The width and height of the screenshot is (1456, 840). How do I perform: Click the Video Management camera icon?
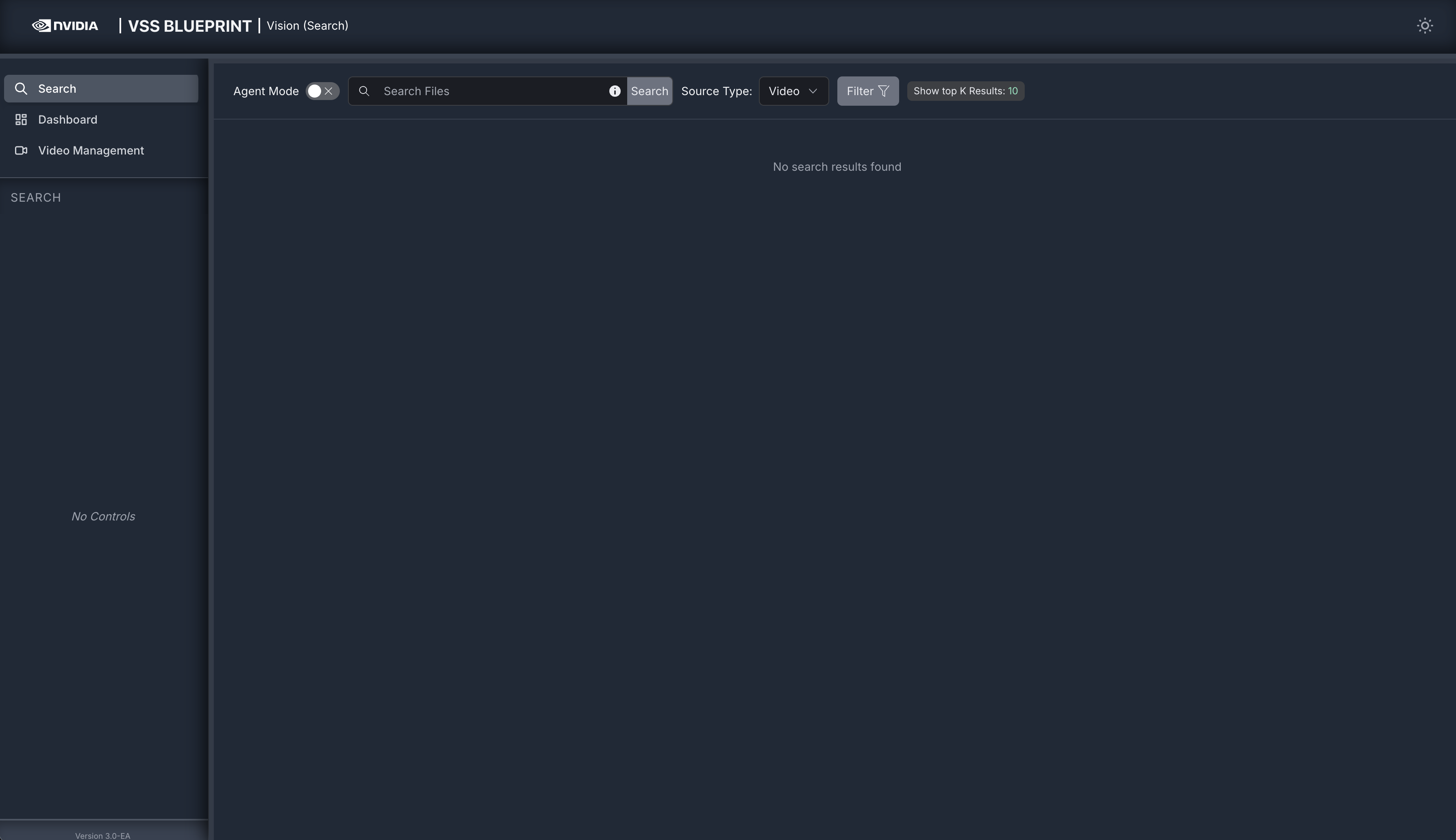coord(21,150)
